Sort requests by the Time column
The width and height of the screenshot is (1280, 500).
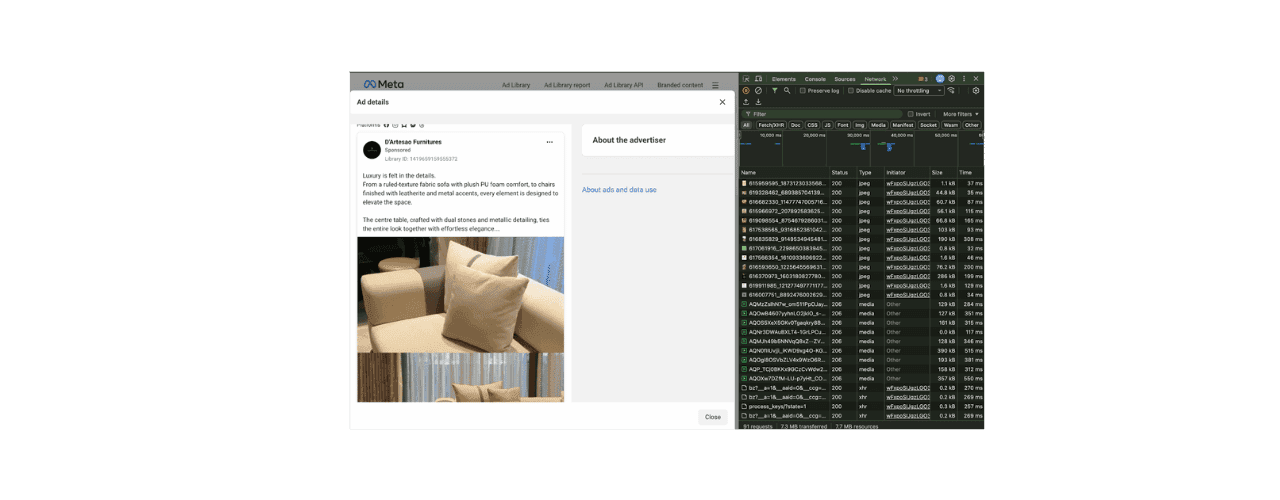pos(970,172)
